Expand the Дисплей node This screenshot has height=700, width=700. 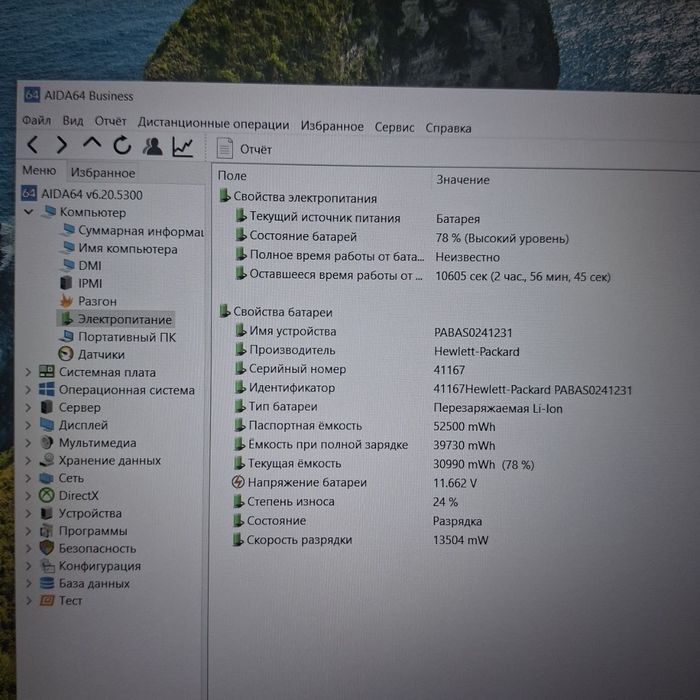click(28, 425)
